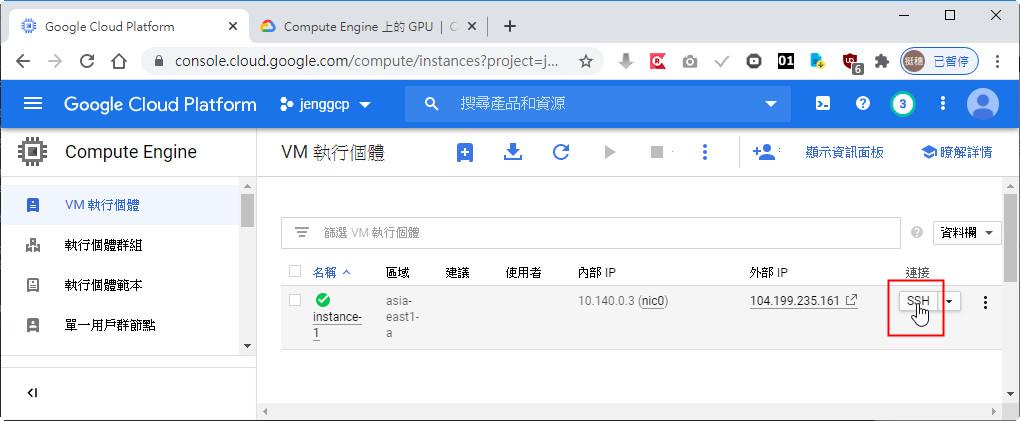The image size is (1020, 421).
Task: Select all VM instances checkbox
Action: click(x=295, y=271)
